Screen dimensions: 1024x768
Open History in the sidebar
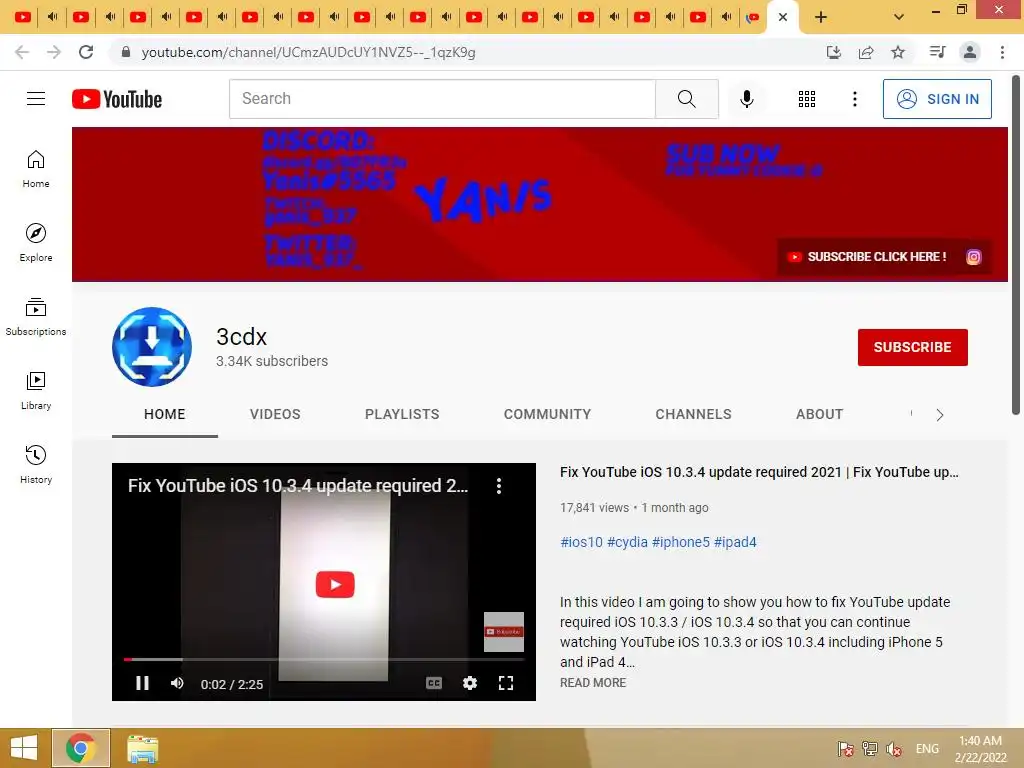[x=36, y=464]
